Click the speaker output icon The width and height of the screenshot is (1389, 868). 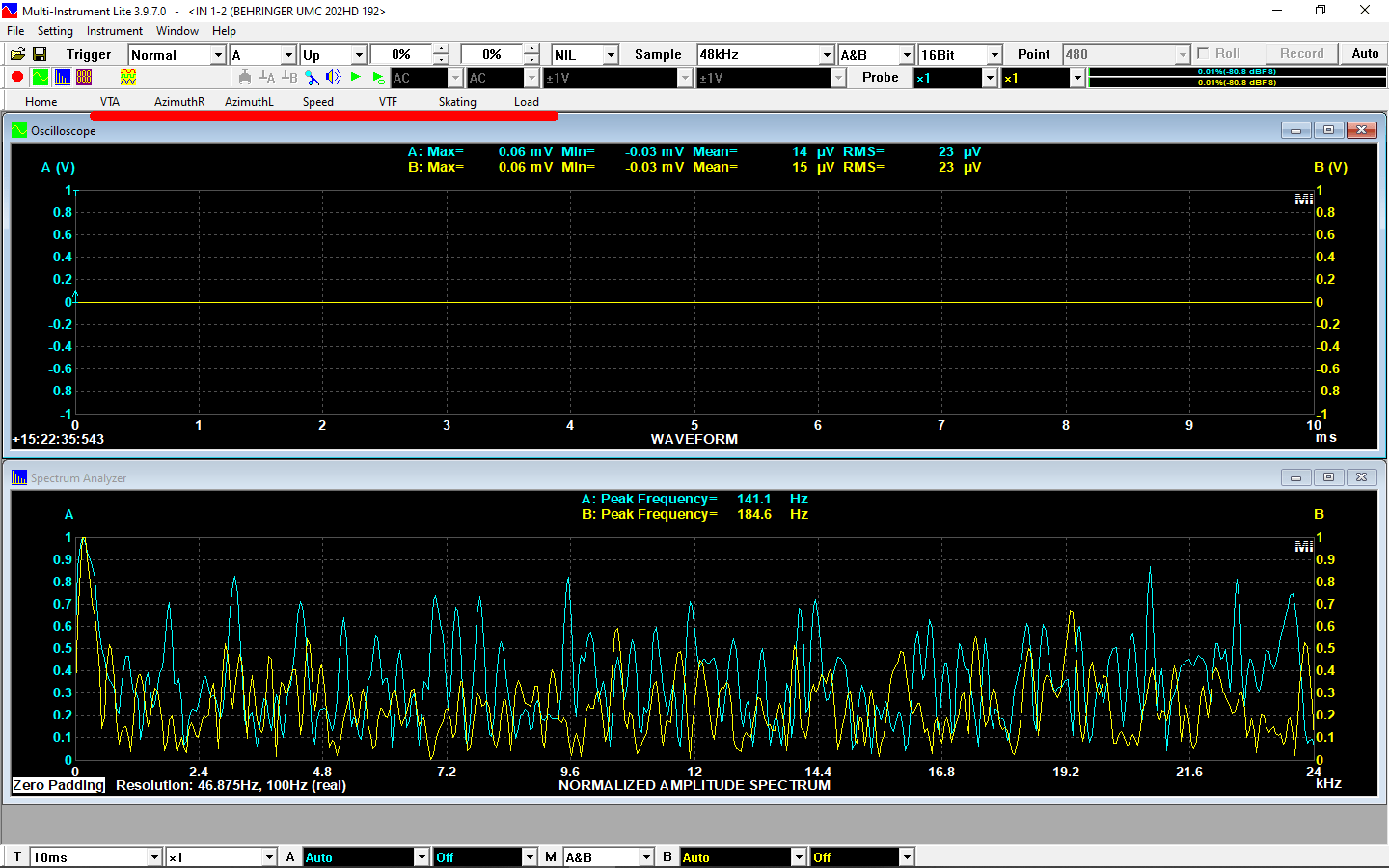pos(334,77)
